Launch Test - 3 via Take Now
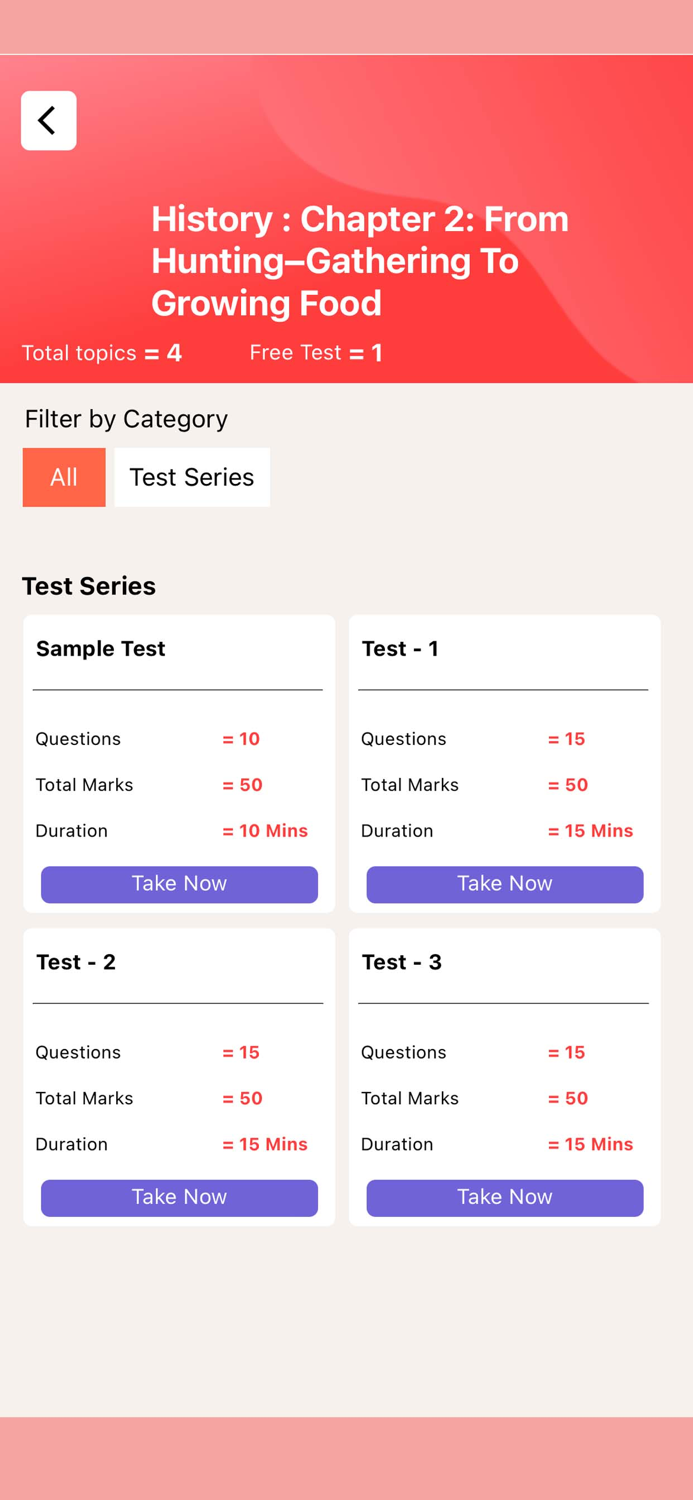Image resolution: width=693 pixels, height=1500 pixels. pos(504,1197)
